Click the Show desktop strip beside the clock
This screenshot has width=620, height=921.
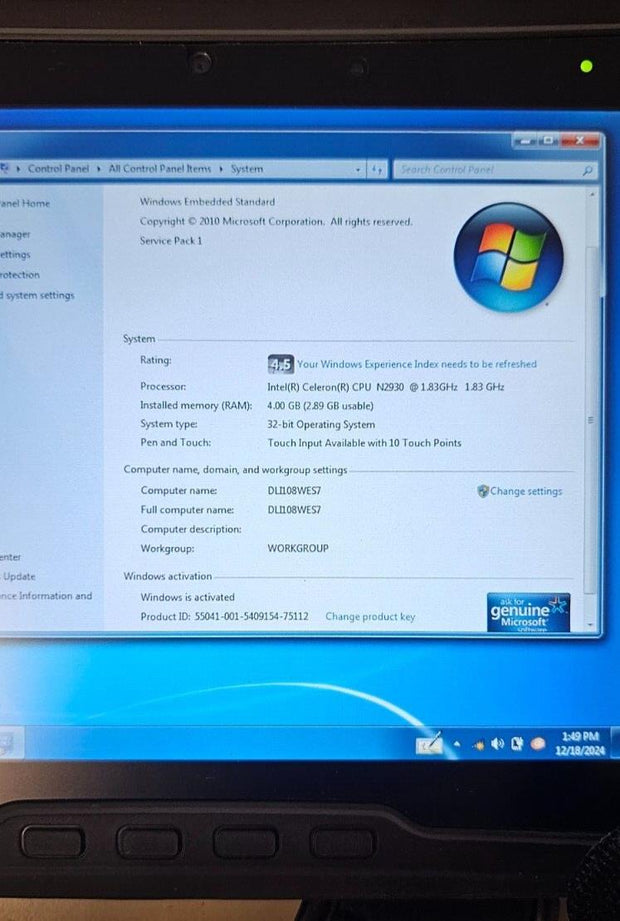pyautogui.click(x=615, y=743)
